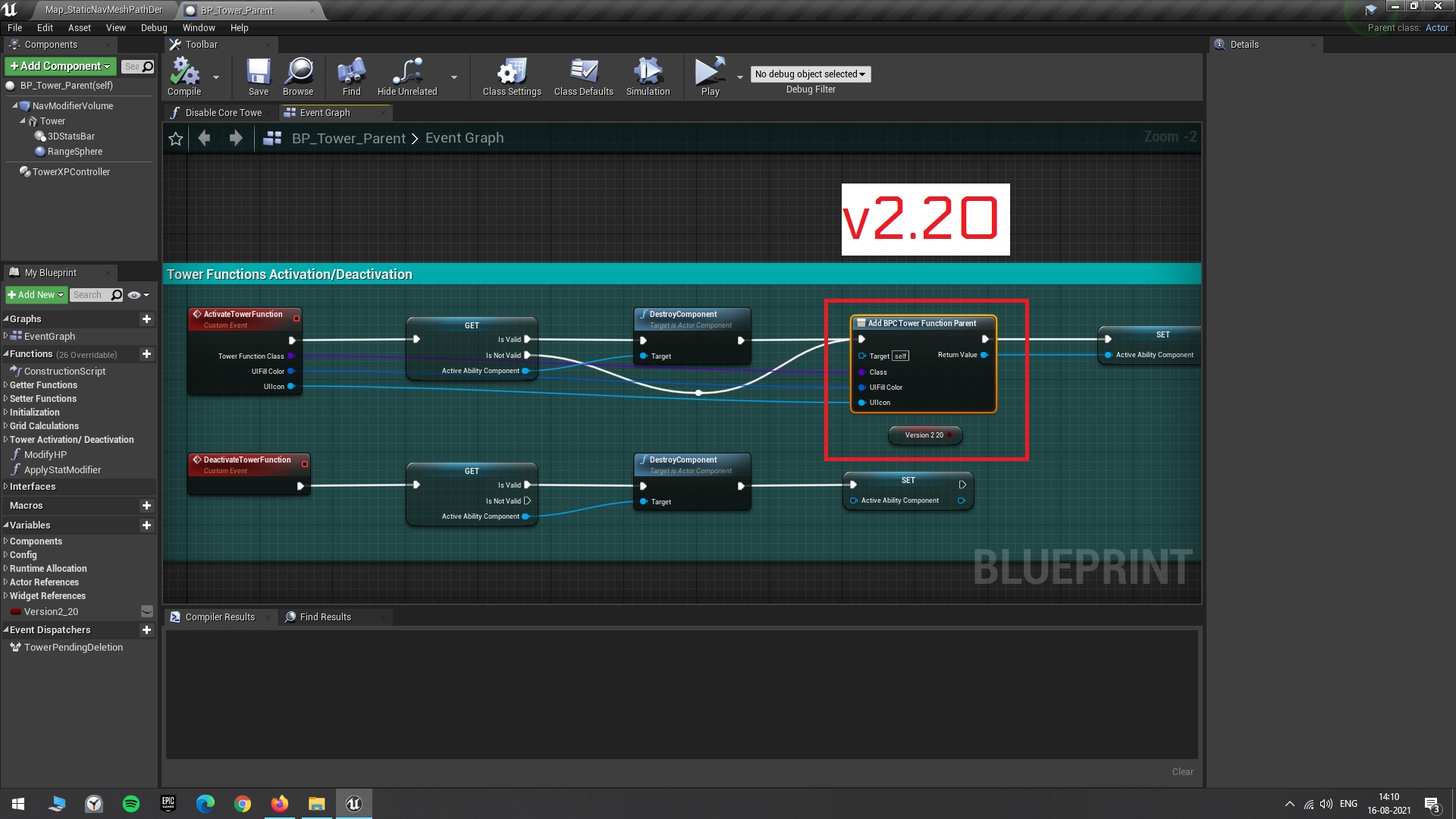
Task: Select the TowerPendingDeletion event dispatcher
Action: point(73,648)
